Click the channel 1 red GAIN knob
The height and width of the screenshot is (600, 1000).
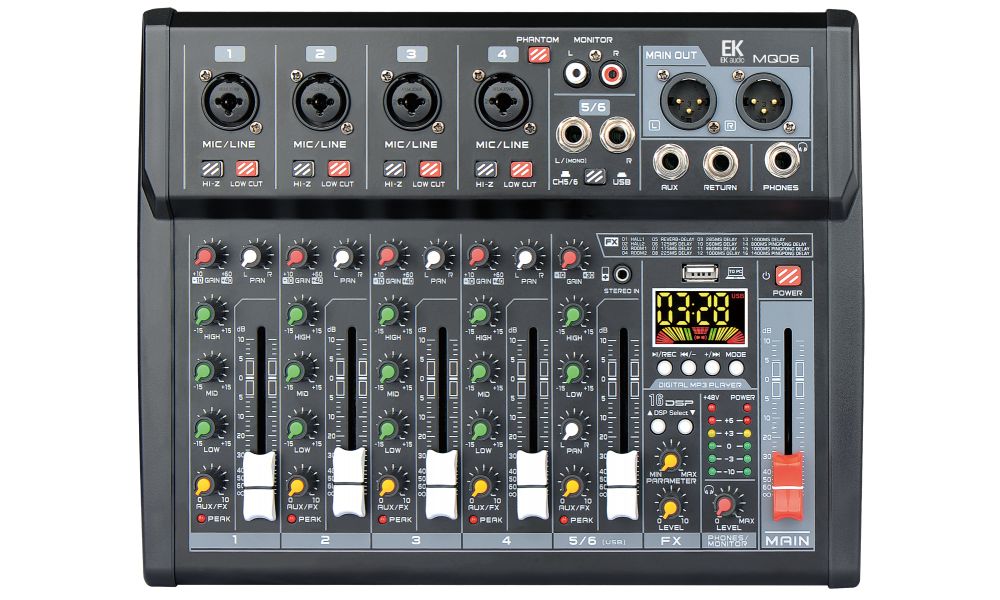pyautogui.click(x=204, y=257)
